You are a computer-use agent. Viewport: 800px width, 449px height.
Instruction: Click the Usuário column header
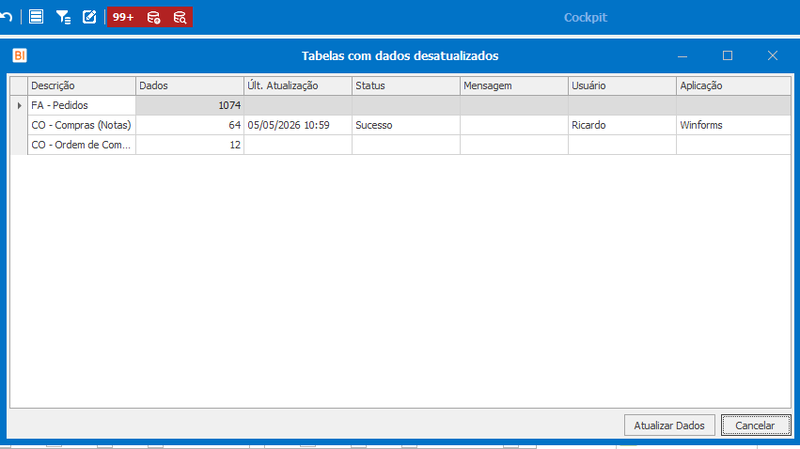click(622, 86)
